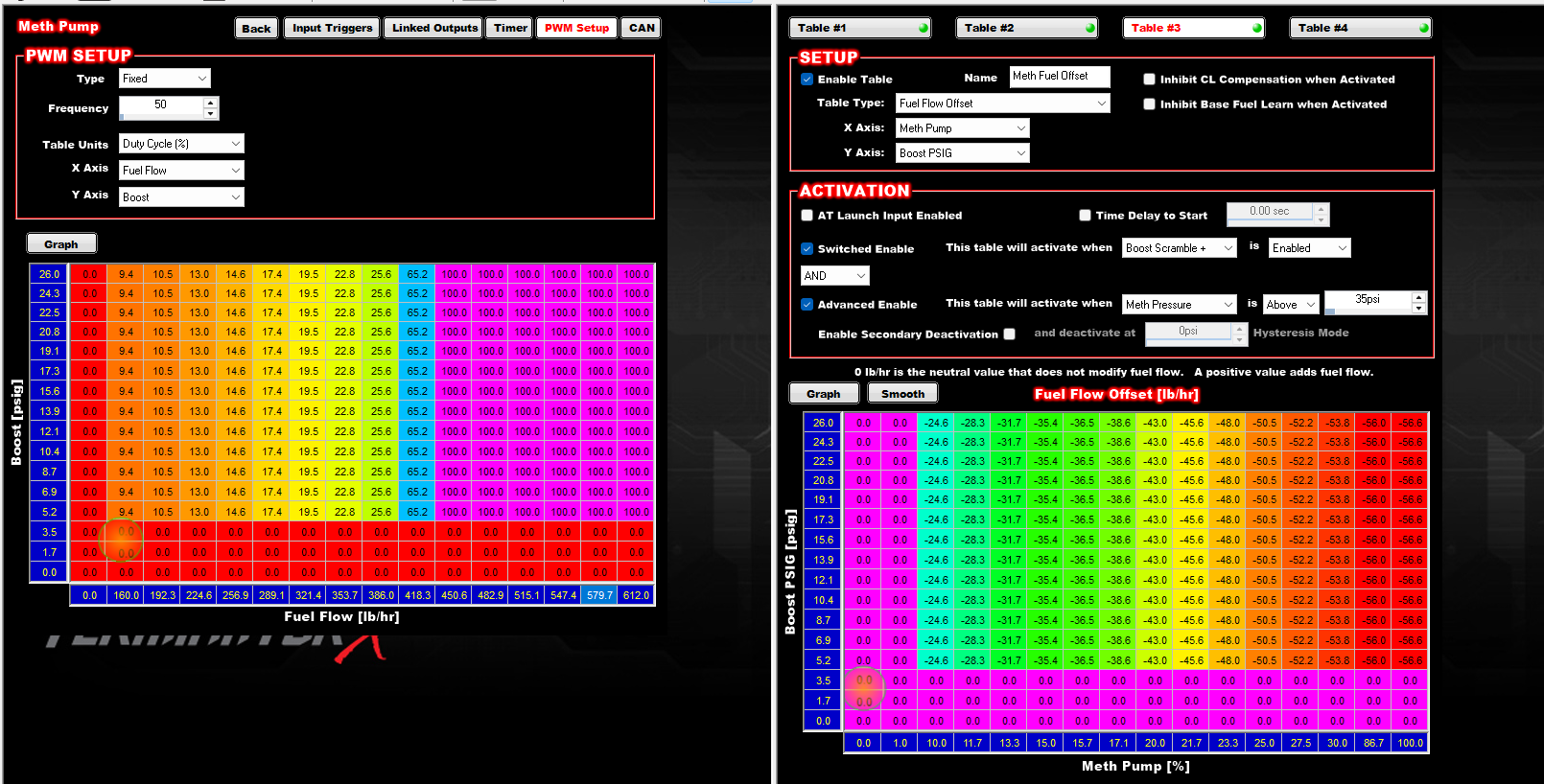This screenshot has width=1544, height=784.
Task: Switch to the Input Triggers tab
Action: [x=332, y=29]
